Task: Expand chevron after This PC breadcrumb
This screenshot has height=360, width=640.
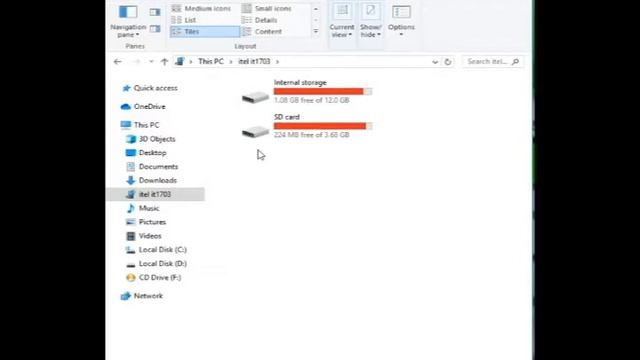Action: pos(231,62)
